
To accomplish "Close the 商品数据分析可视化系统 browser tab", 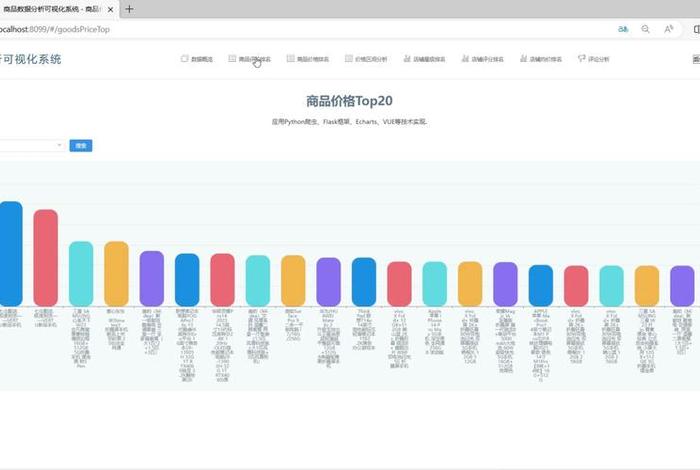I will tap(110, 9).
